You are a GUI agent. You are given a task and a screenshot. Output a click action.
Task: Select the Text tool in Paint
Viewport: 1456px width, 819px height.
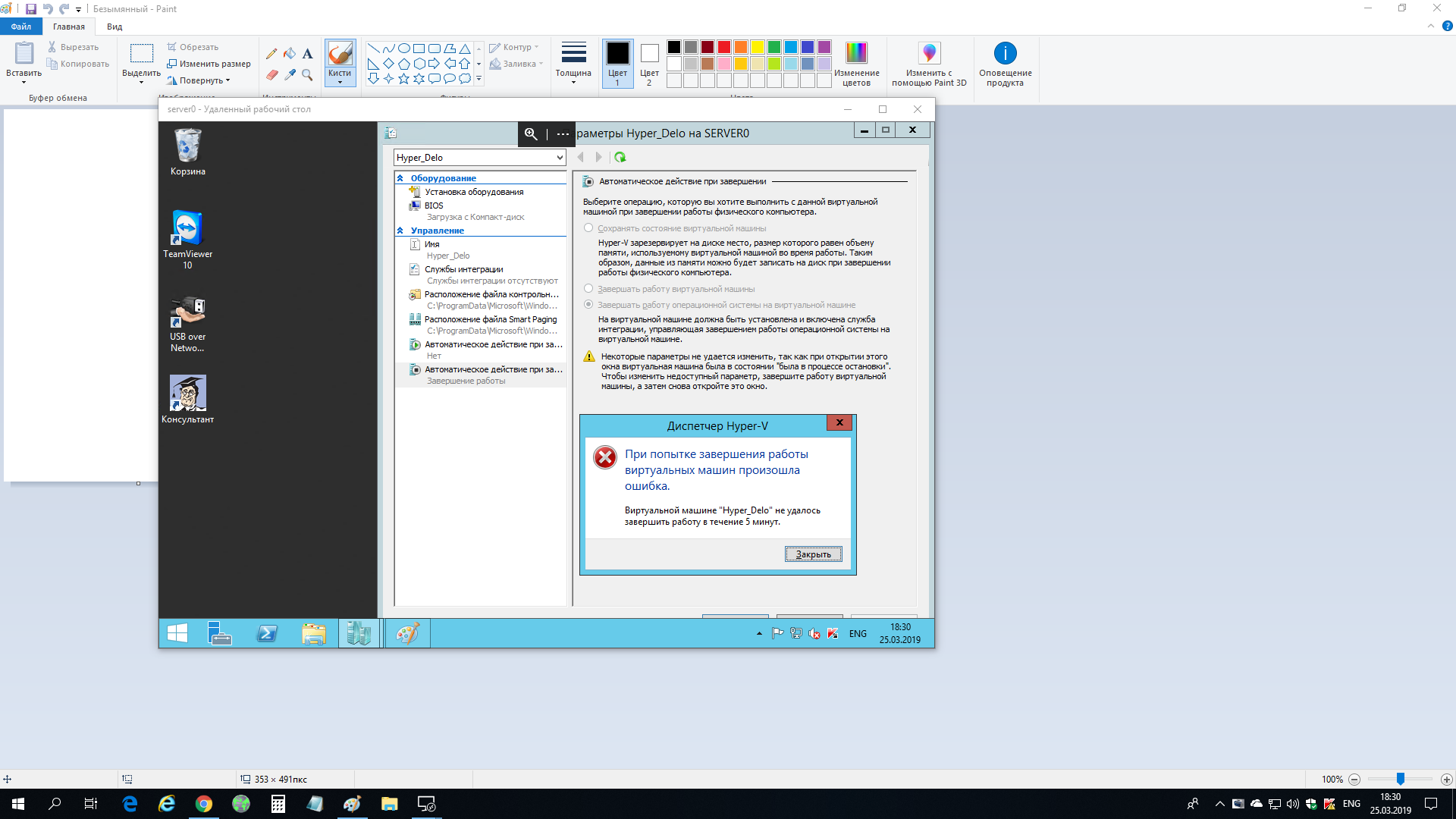coord(307,54)
